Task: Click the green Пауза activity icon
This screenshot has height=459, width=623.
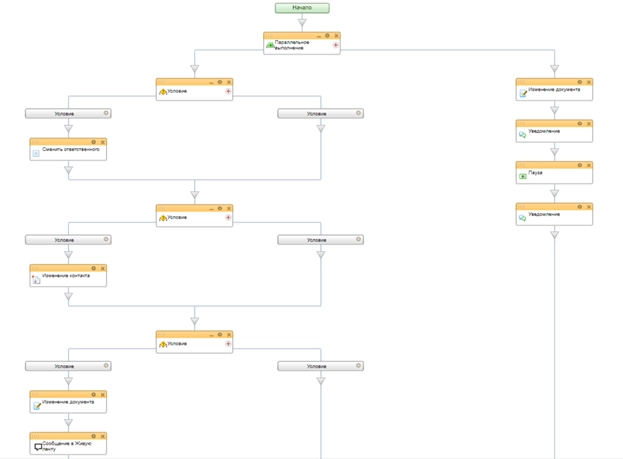Action: (x=523, y=176)
